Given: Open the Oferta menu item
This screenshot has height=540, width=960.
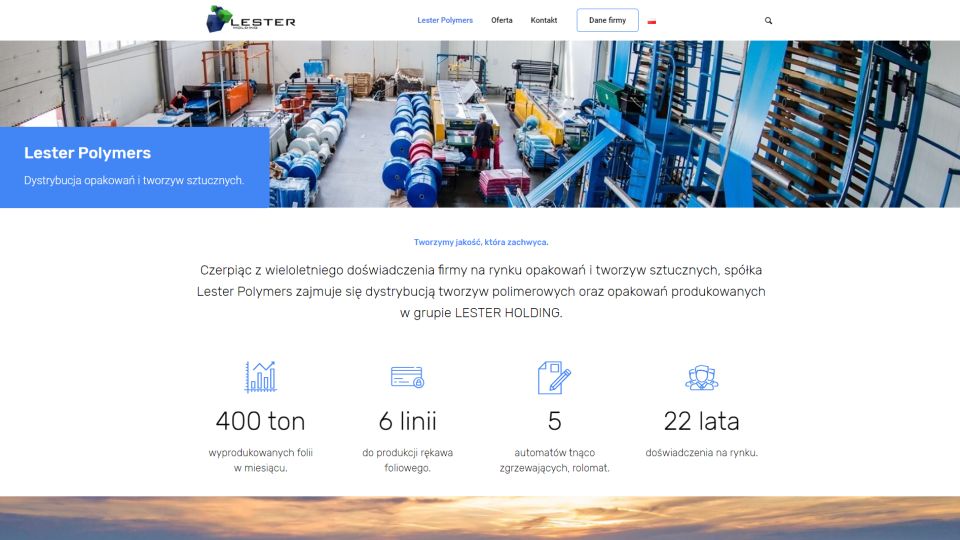Looking at the screenshot, I should tap(501, 20).
